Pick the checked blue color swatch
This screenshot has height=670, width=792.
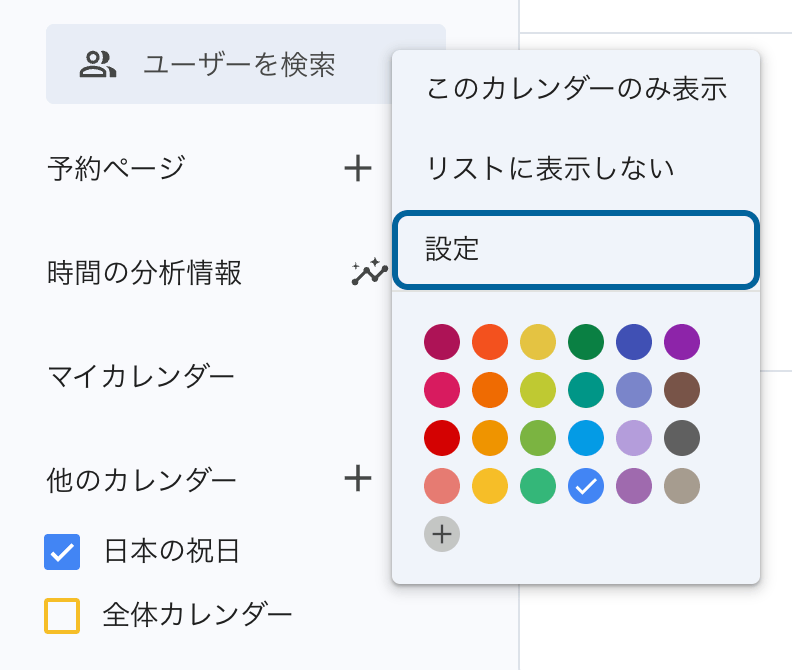(x=586, y=486)
